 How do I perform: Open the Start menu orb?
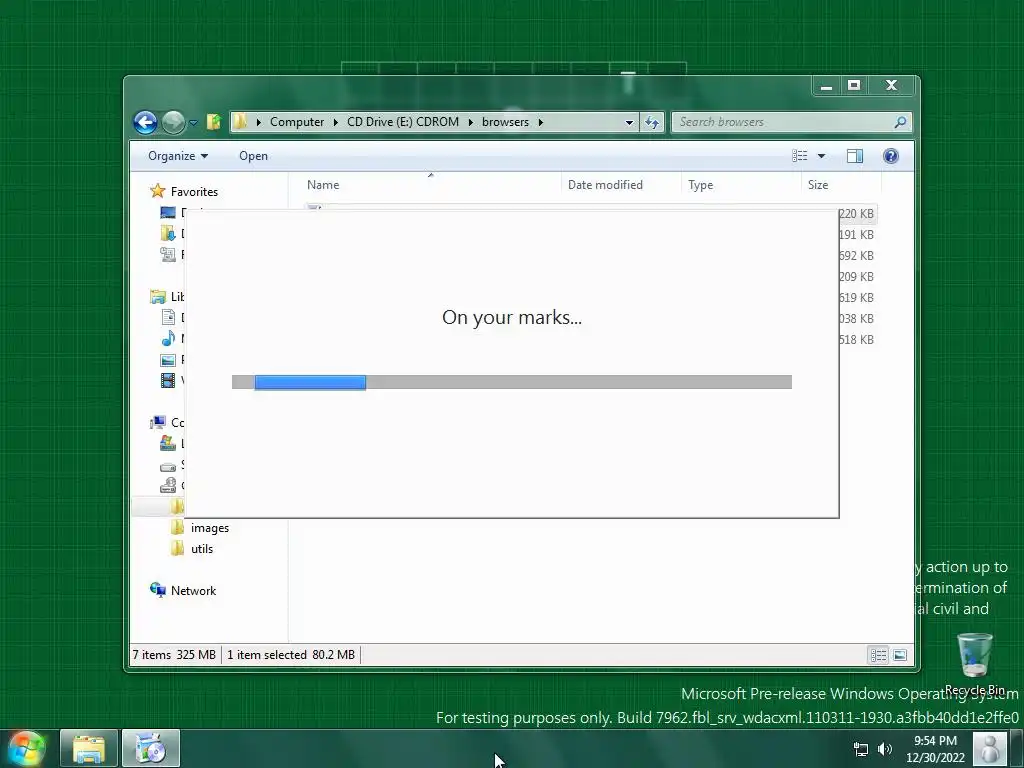(x=26, y=748)
